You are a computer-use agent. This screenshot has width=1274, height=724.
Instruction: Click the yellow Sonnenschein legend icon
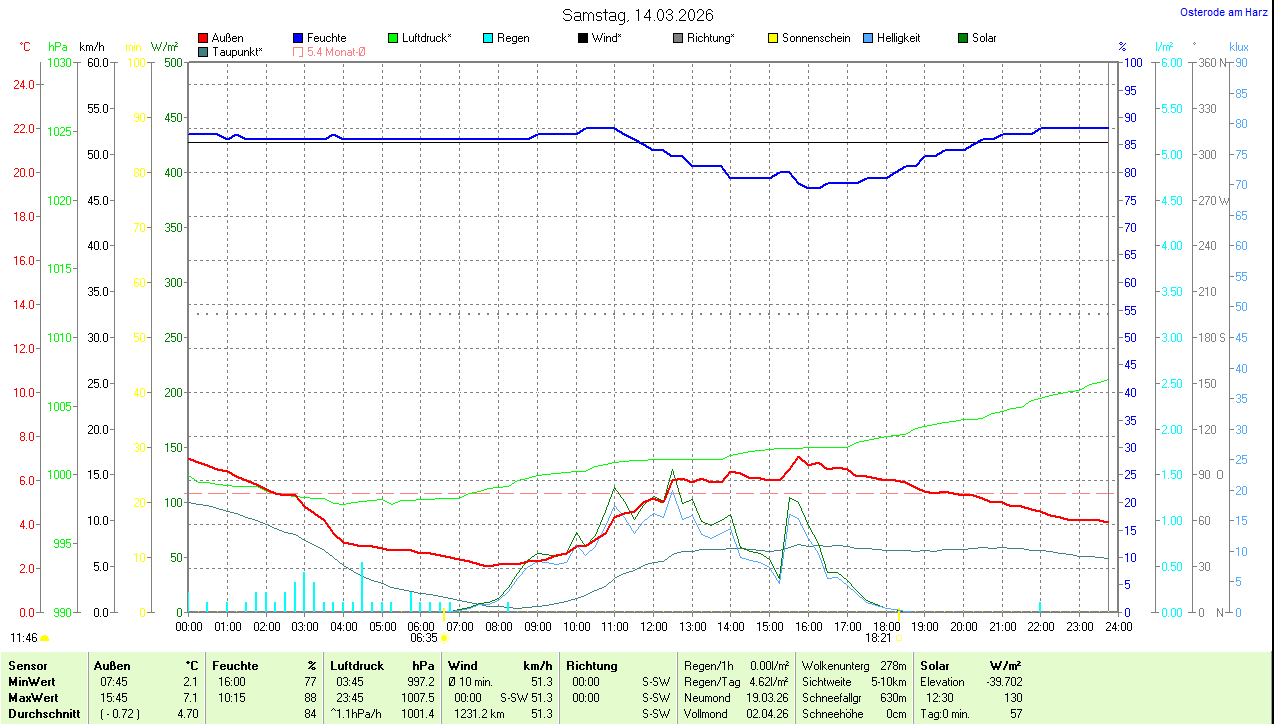(x=773, y=38)
